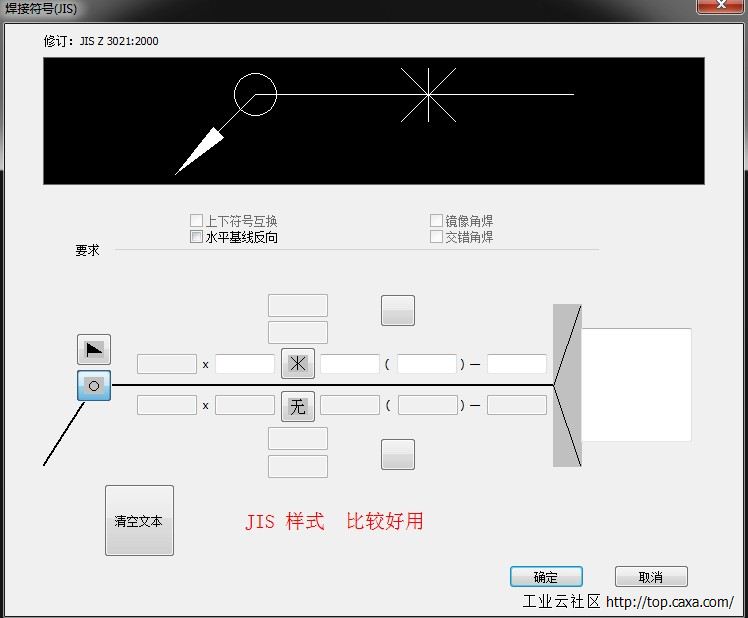Close the 焊接符号(JIS) dialog window
The image size is (748, 618).
click(721, 6)
